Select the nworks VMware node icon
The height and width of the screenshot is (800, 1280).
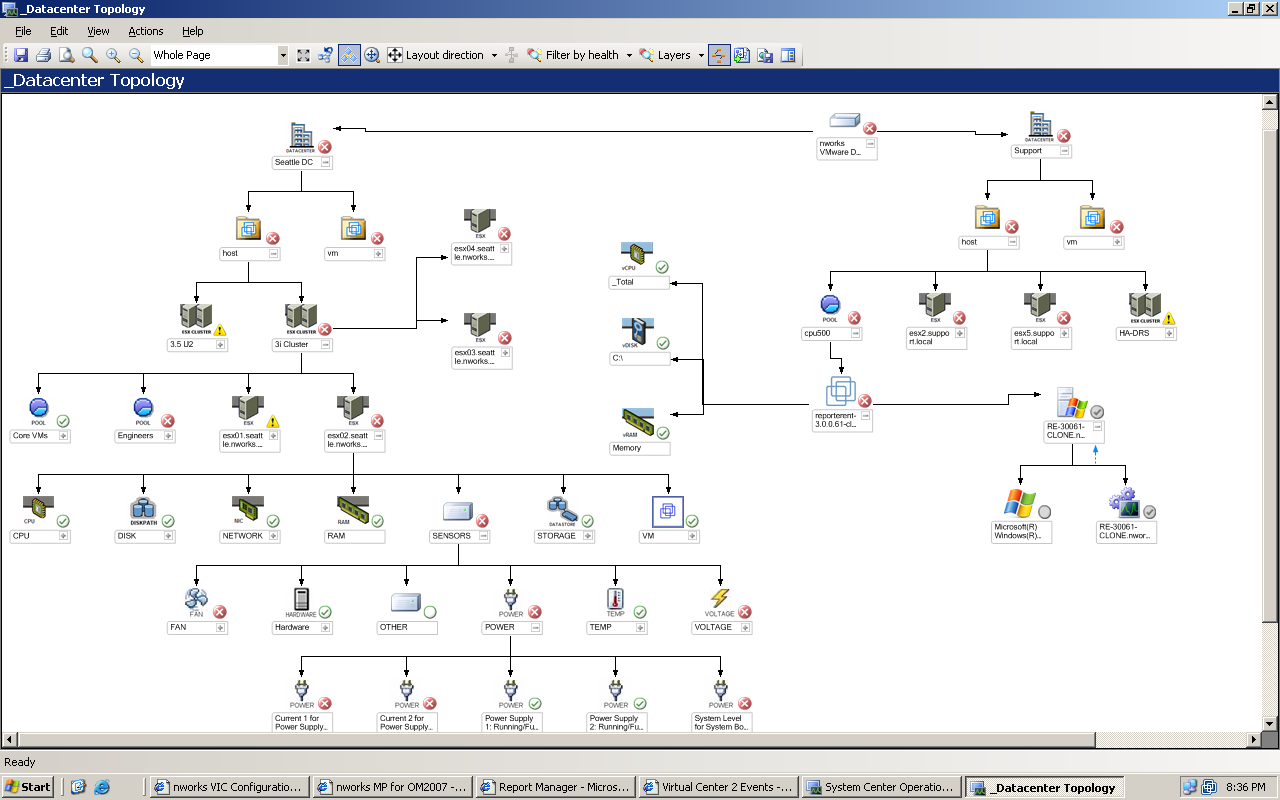tap(845, 121)
